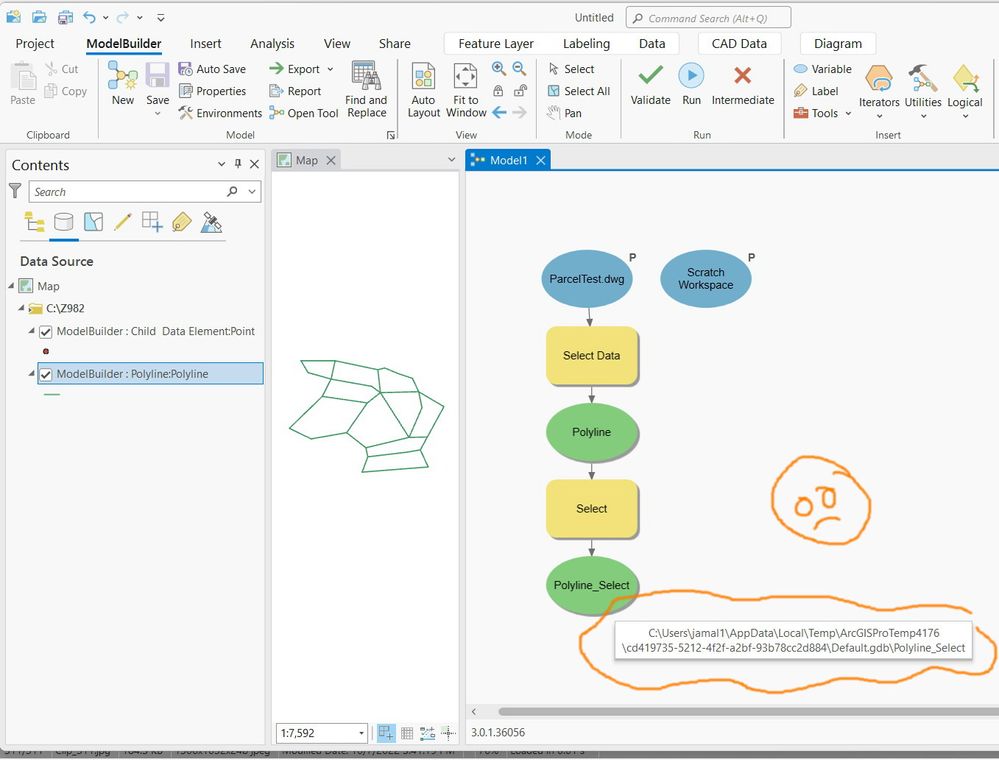Zoom in on the model view
999x760 pixels.
[499, 68]
